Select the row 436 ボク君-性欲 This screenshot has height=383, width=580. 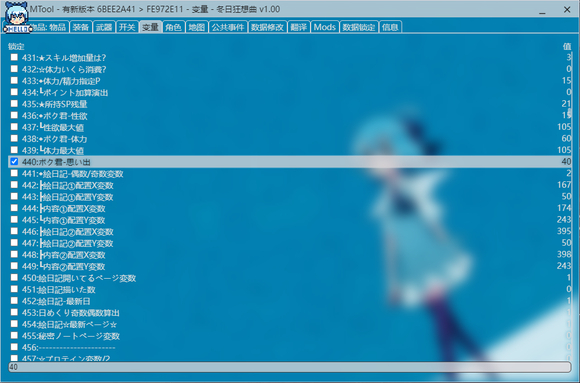(290, 115)
